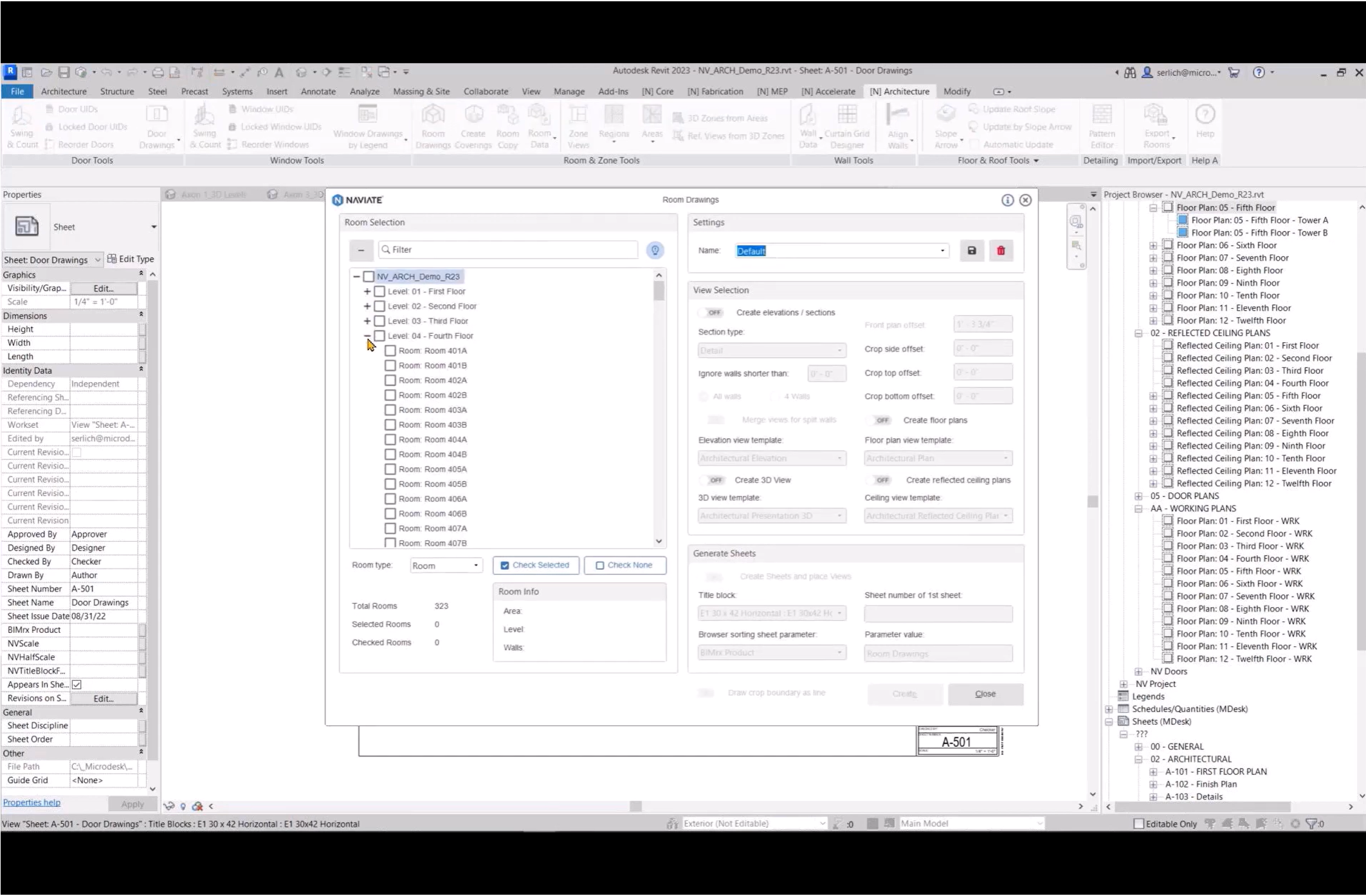Enable the Create 3D View toggle

point(713,480)
